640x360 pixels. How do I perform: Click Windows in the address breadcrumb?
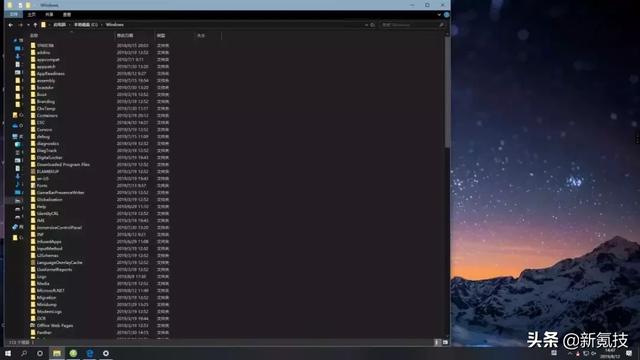click(x=115, y=25)
